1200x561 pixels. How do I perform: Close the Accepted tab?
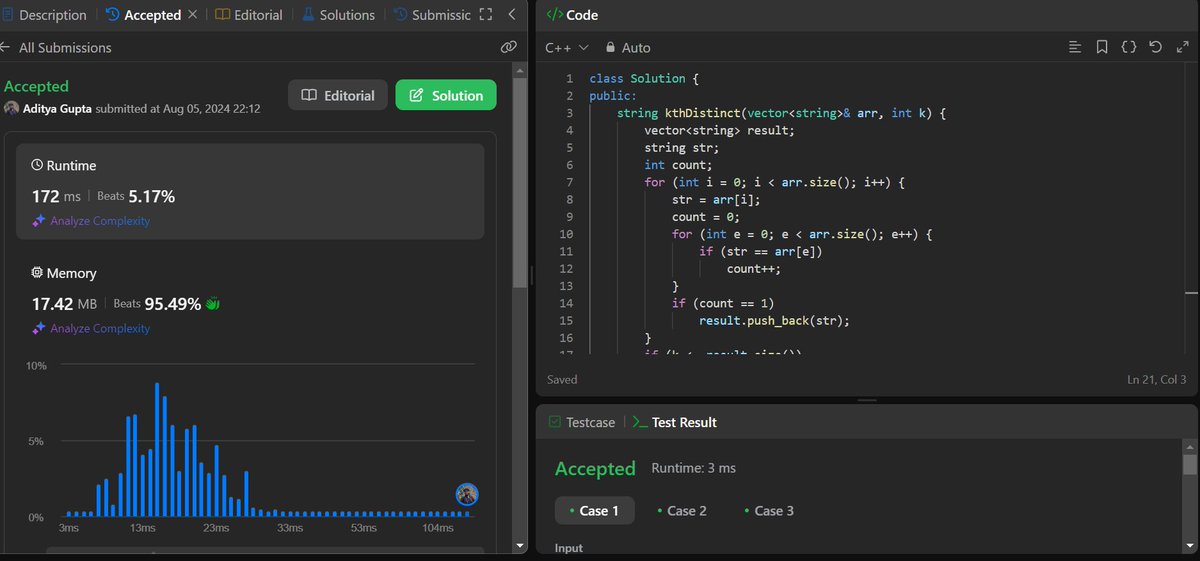tap(193, 15)
